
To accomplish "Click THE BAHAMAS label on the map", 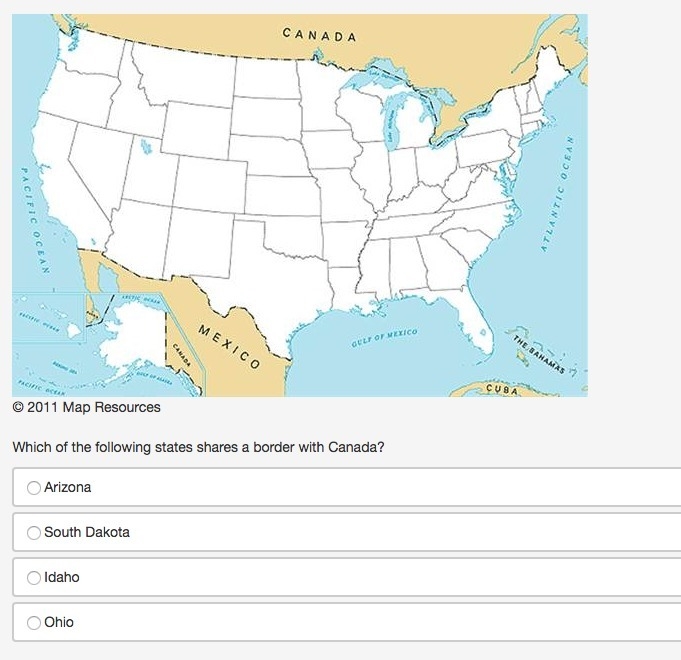I will click(x=539, y=355).
